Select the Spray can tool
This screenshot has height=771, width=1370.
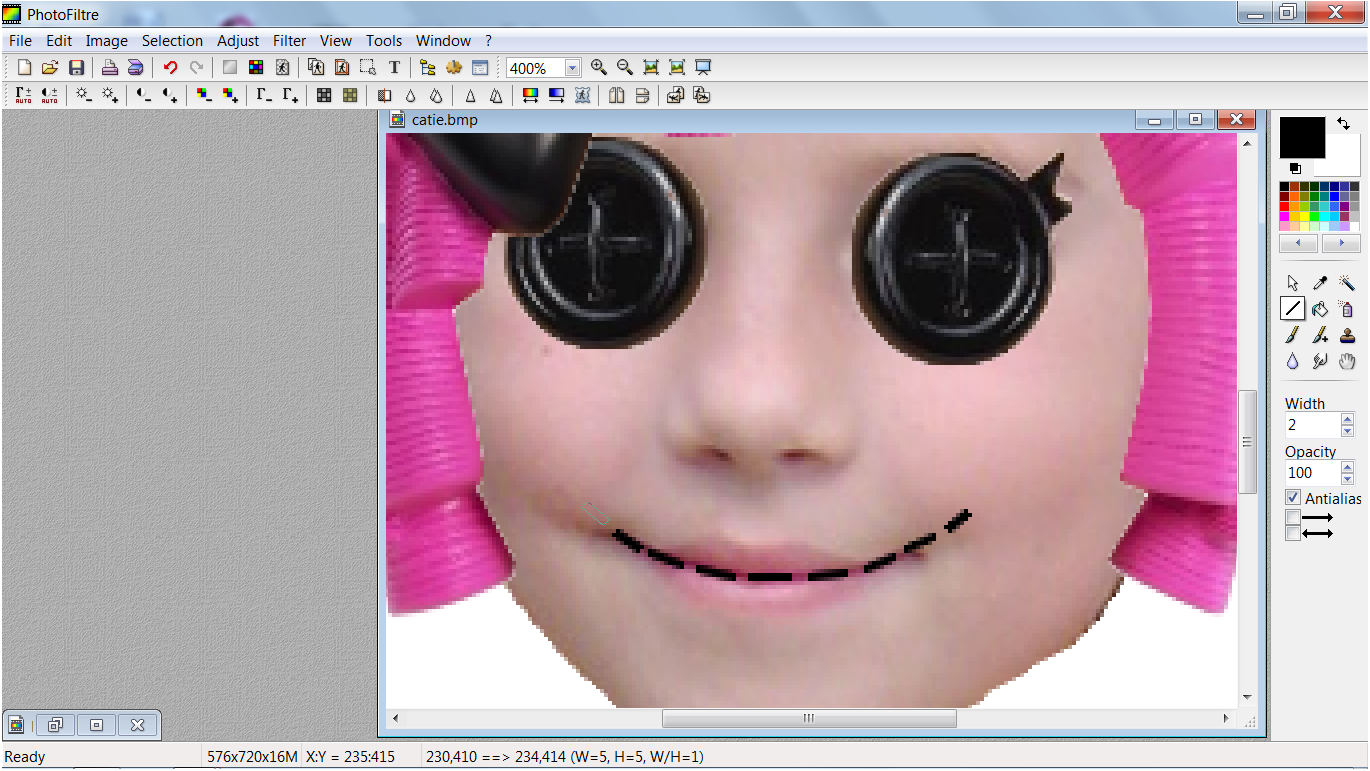(x=1347, y=309)
